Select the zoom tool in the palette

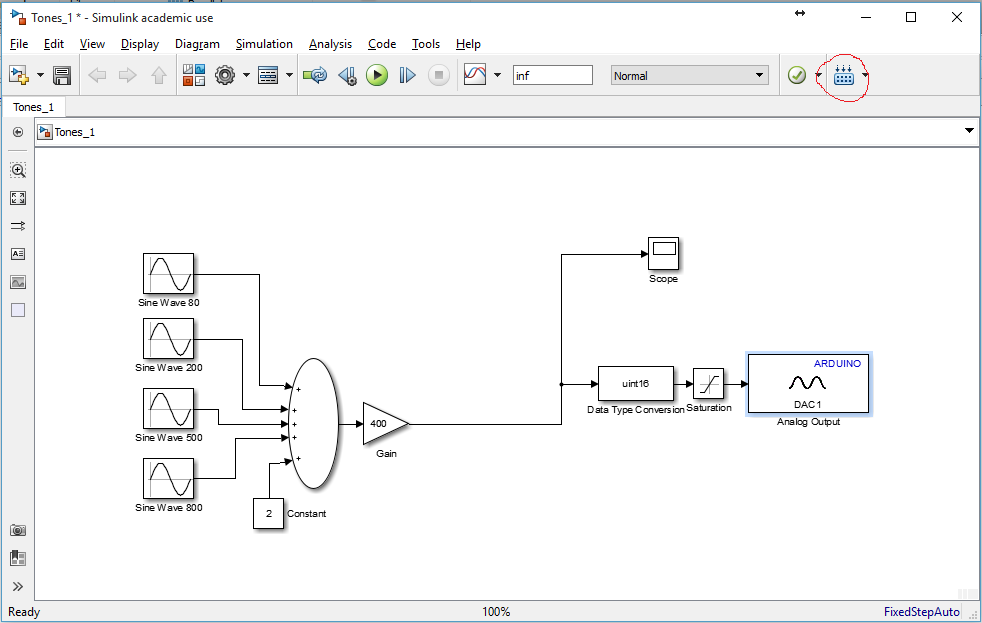click(17, 170)
